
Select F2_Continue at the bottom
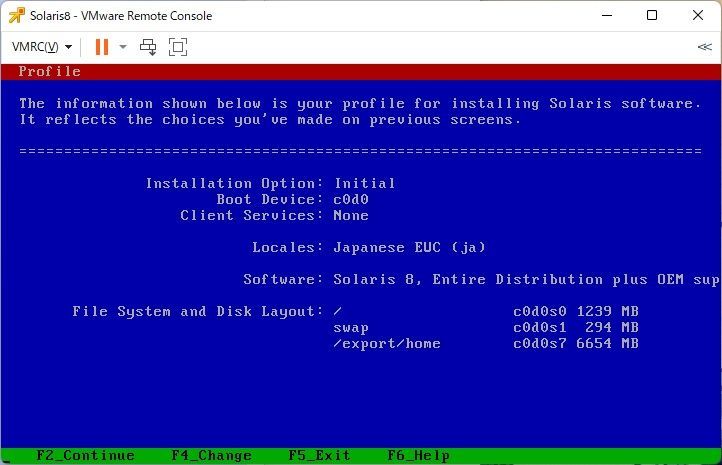[85, 455]
